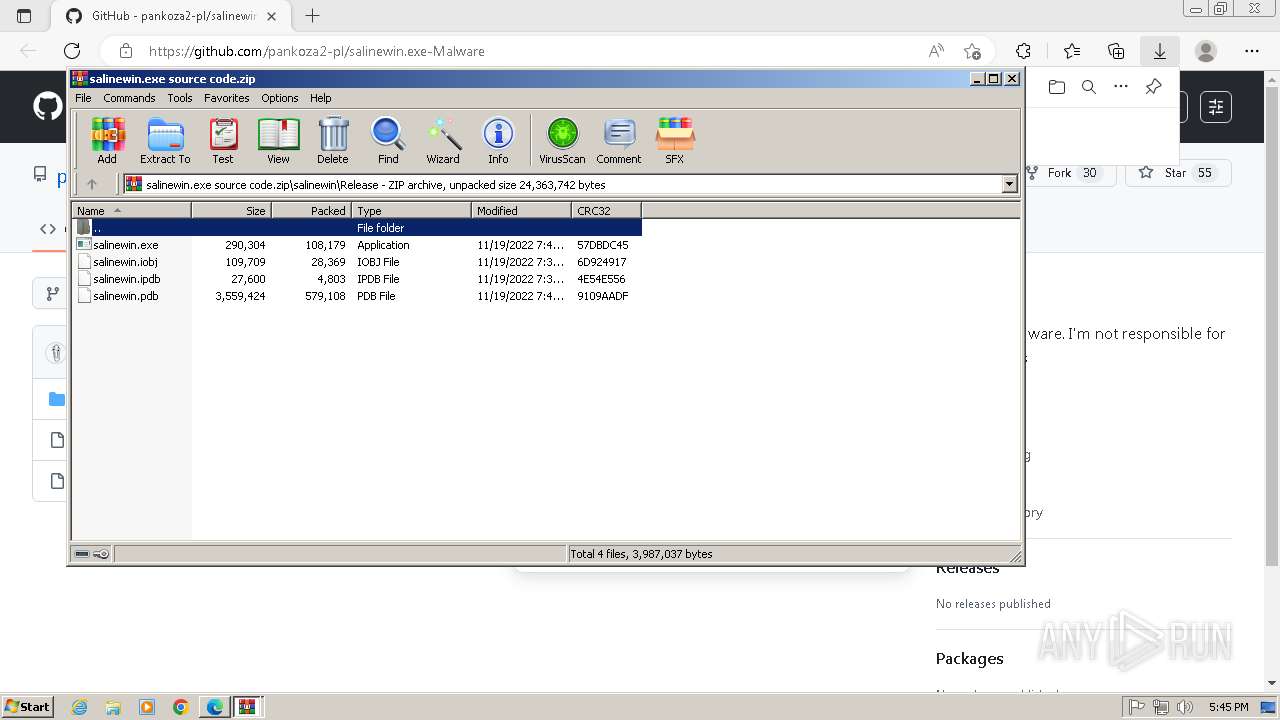This screenshot has width=1280, height=720.
Task: Open the Edge profile avatar
Action: 1206,51
